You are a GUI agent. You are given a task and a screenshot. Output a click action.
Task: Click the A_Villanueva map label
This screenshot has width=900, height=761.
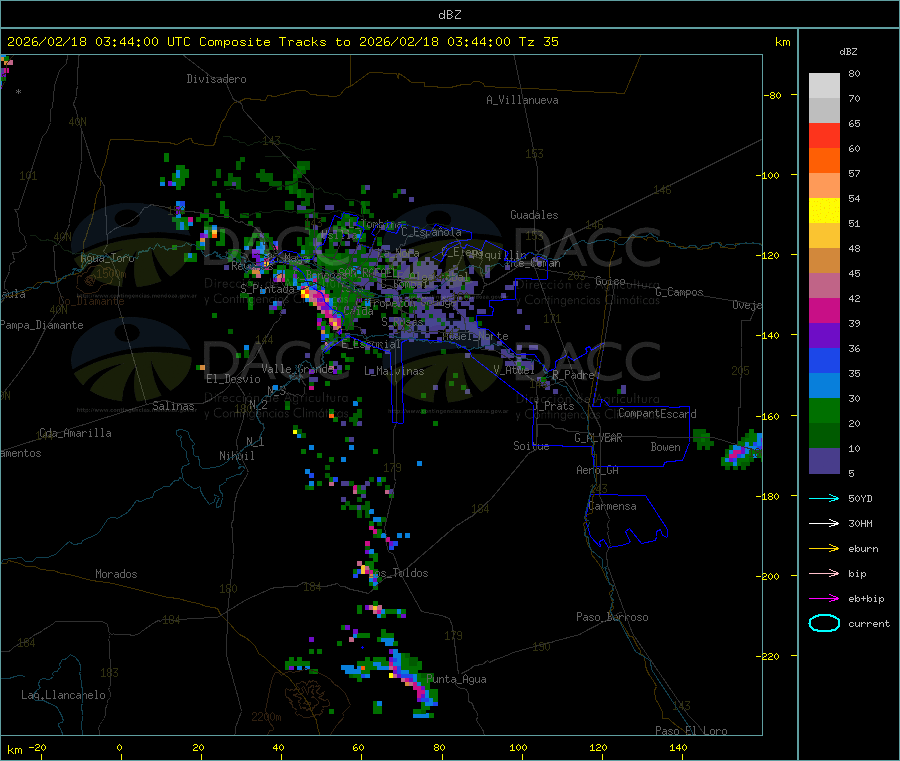click(x=522, y=100)
